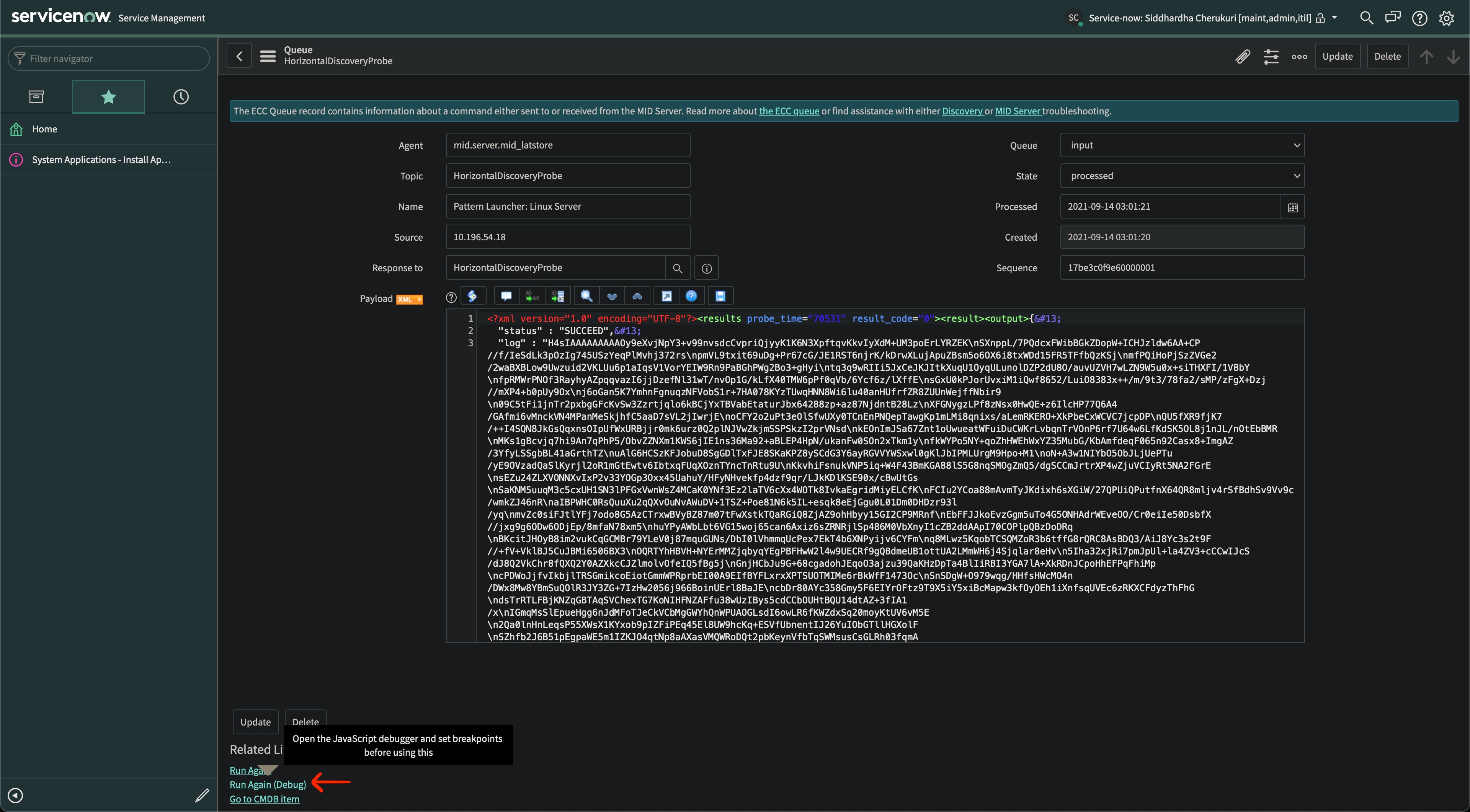Click the Source field 10.196.54.18
Screen dimensions: 1470x812
[x=568, y=237]
